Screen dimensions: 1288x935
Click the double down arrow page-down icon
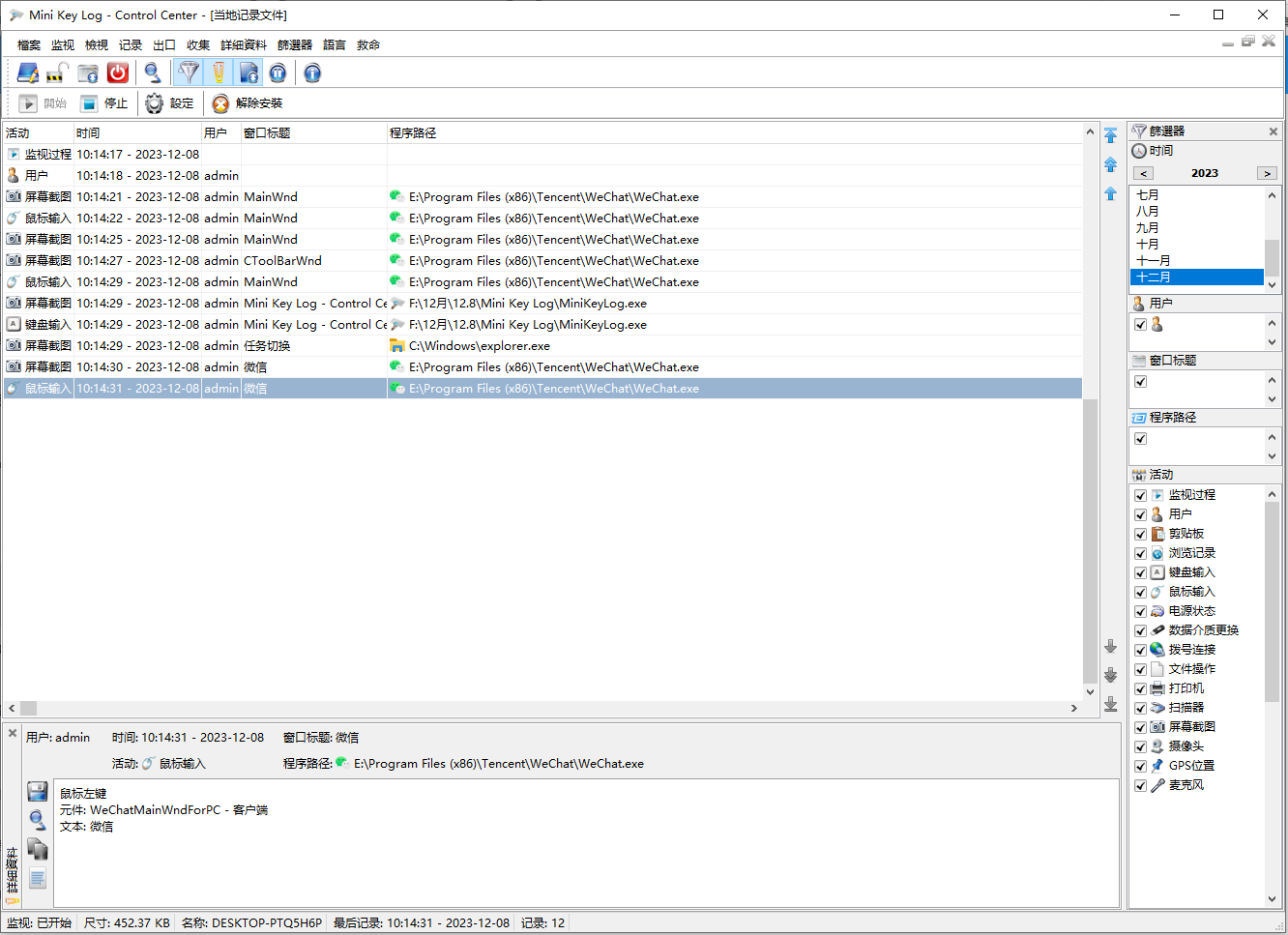click(x=1110, y=675)
